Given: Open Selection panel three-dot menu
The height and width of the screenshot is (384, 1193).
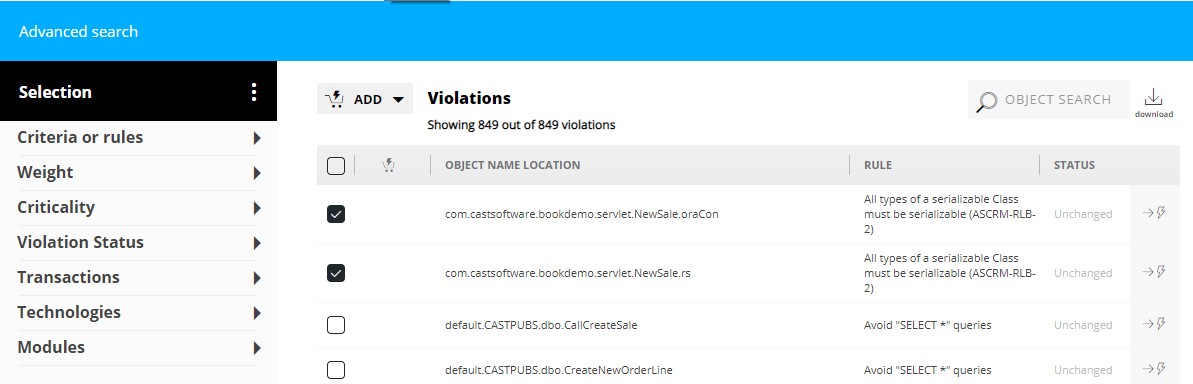Looking at the screenshot, I should 253,92.
